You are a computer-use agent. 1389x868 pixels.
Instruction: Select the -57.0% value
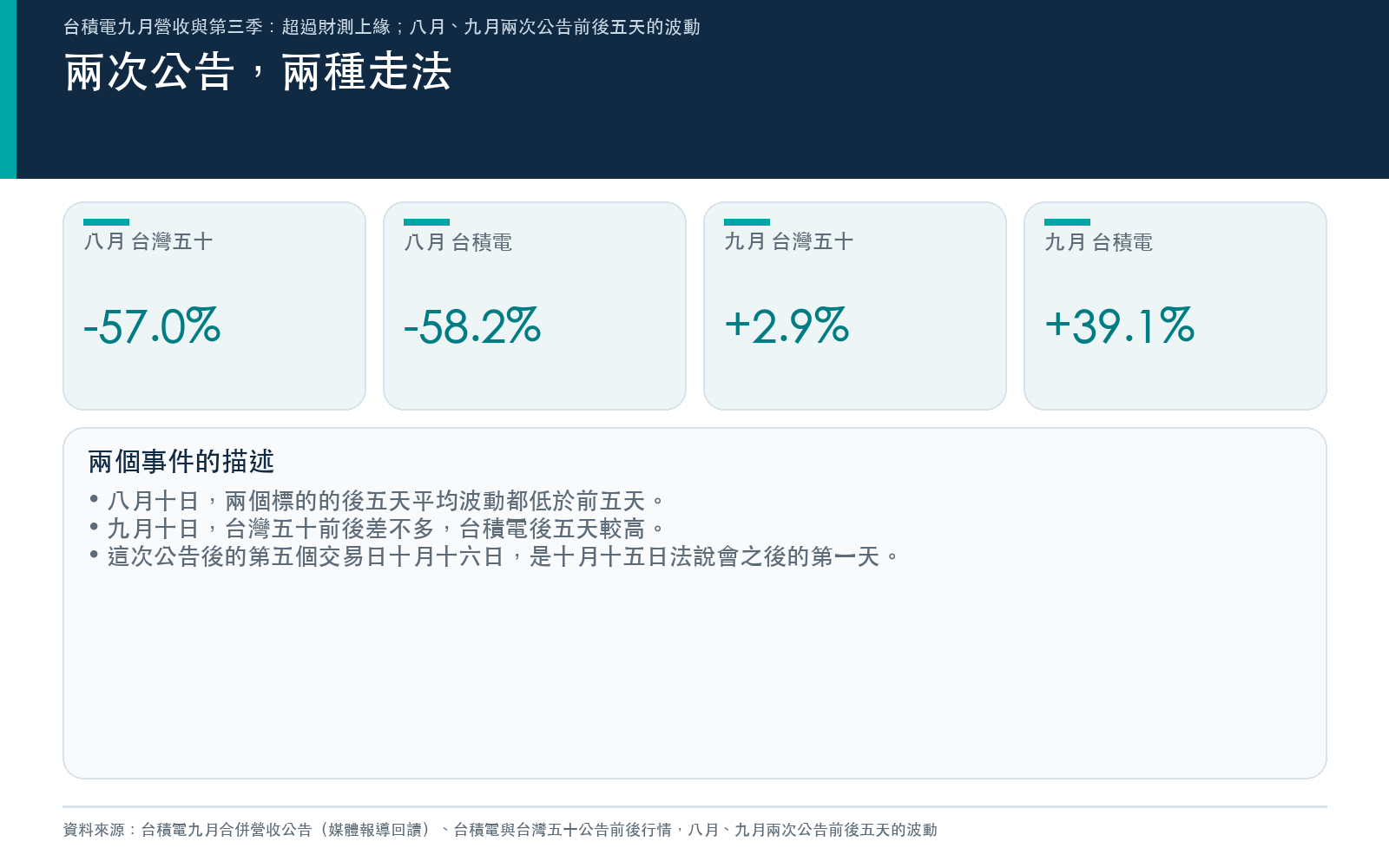tap(152, 326)
